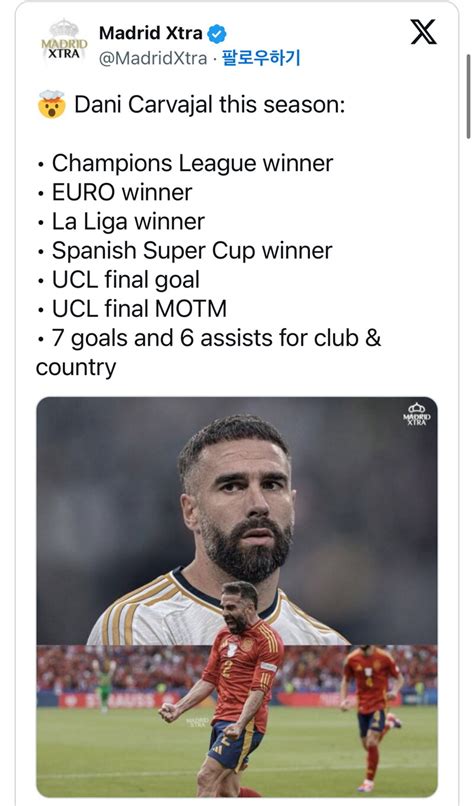Open the Madrid Xtra display name
This screenshot has height=806, width=474.
coord(151,33)
